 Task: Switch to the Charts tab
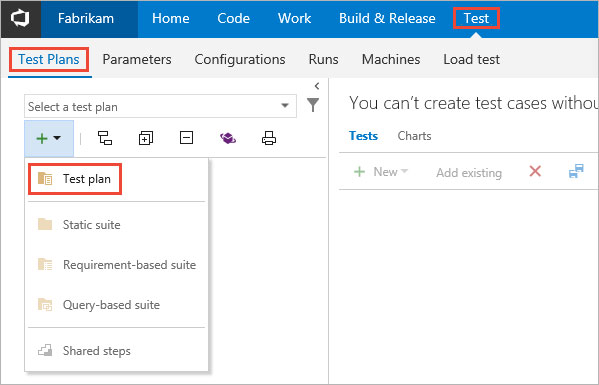414,136
